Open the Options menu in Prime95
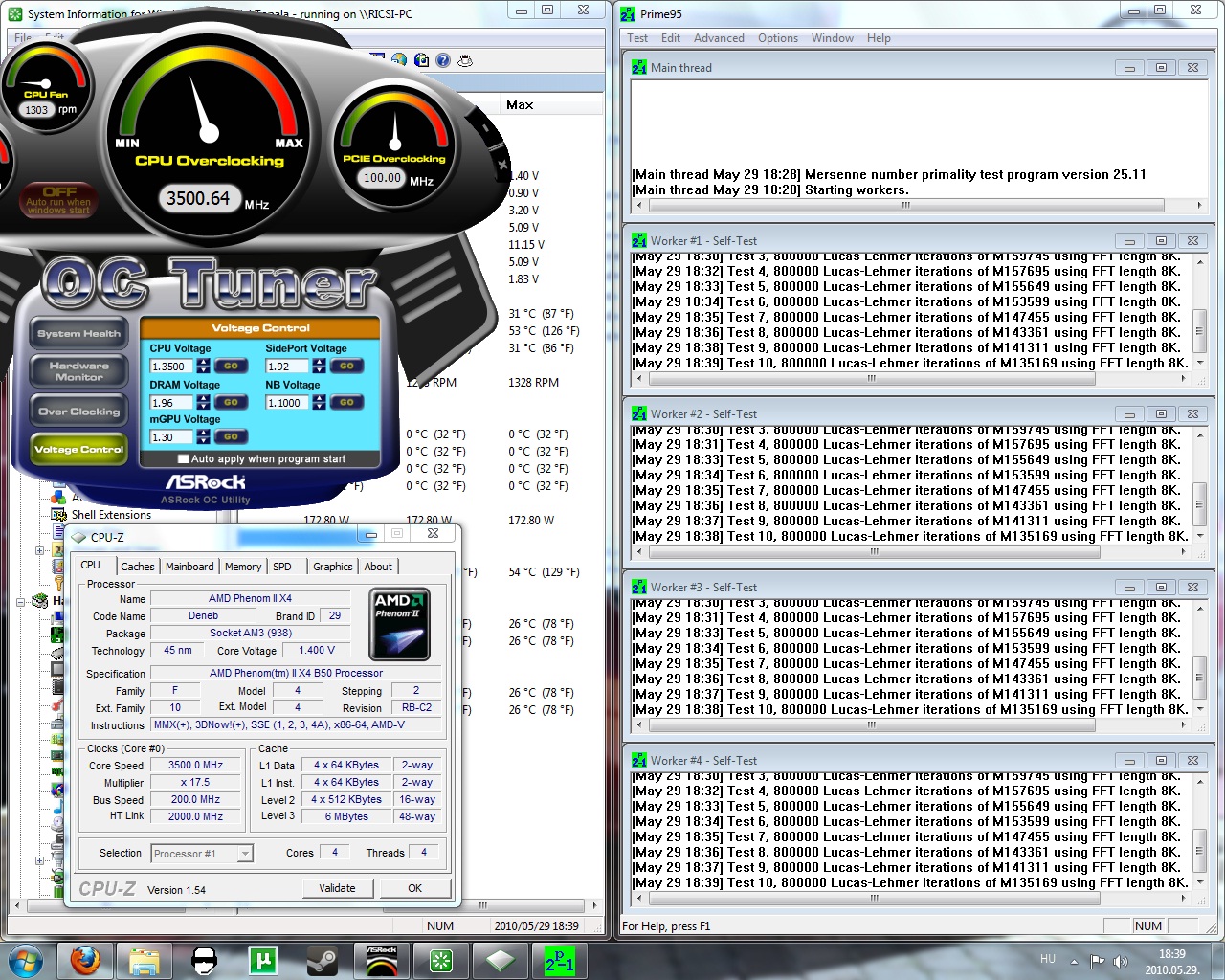The image size is (1225, 980). click(778, 38)
